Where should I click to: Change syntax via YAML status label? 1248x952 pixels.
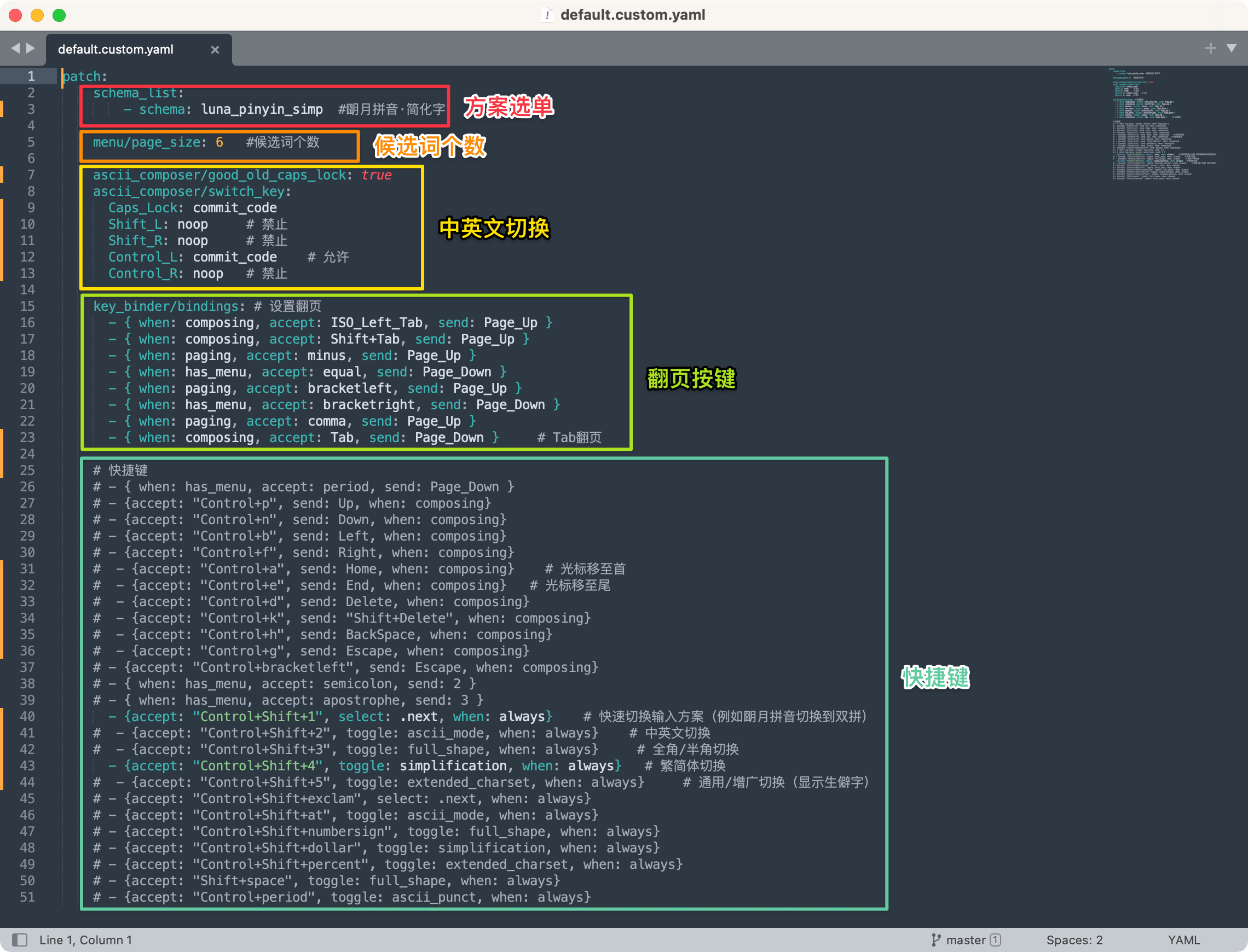click(1184, 940)
